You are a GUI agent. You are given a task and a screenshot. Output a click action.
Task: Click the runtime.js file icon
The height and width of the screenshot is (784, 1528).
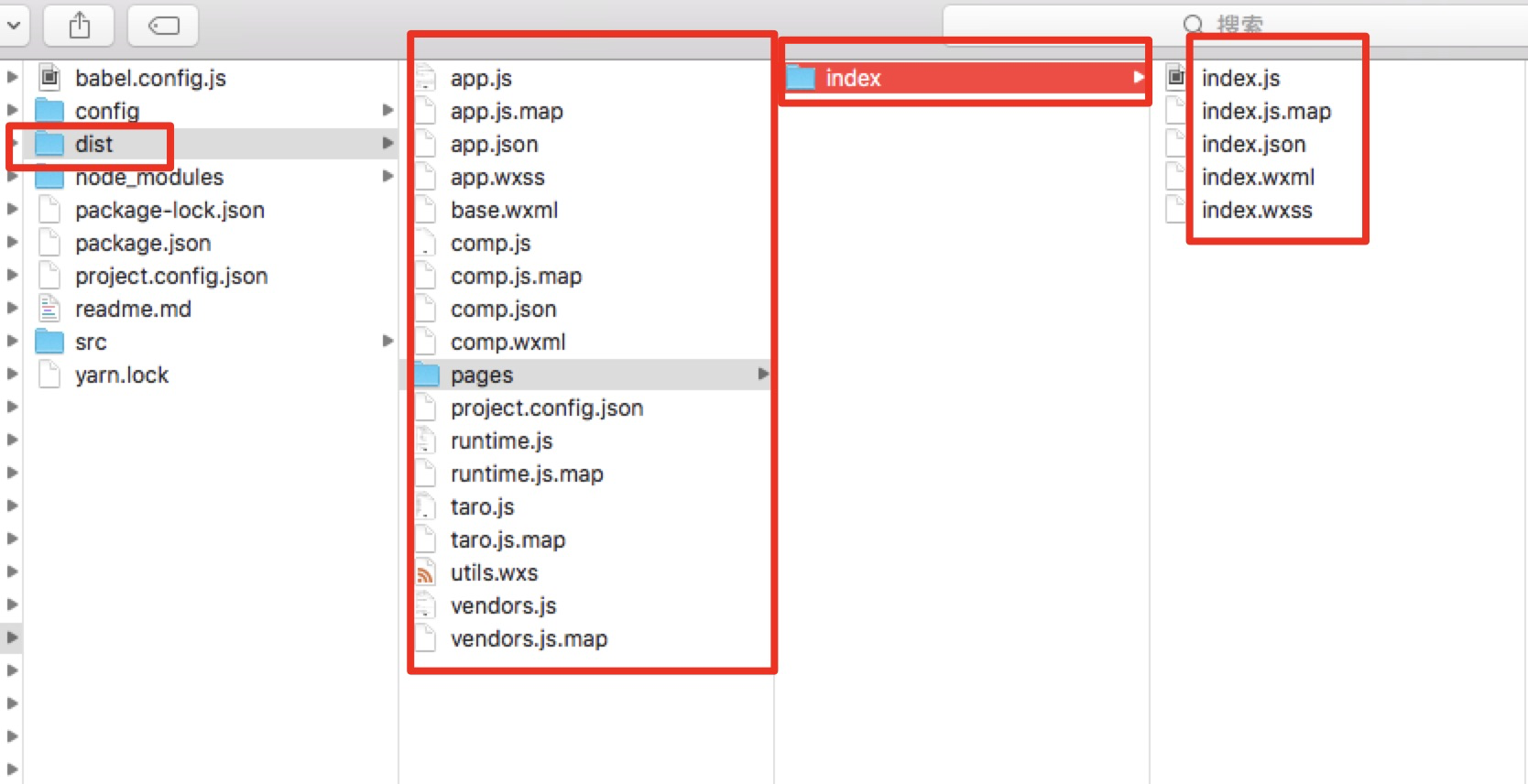coord(426,441)
